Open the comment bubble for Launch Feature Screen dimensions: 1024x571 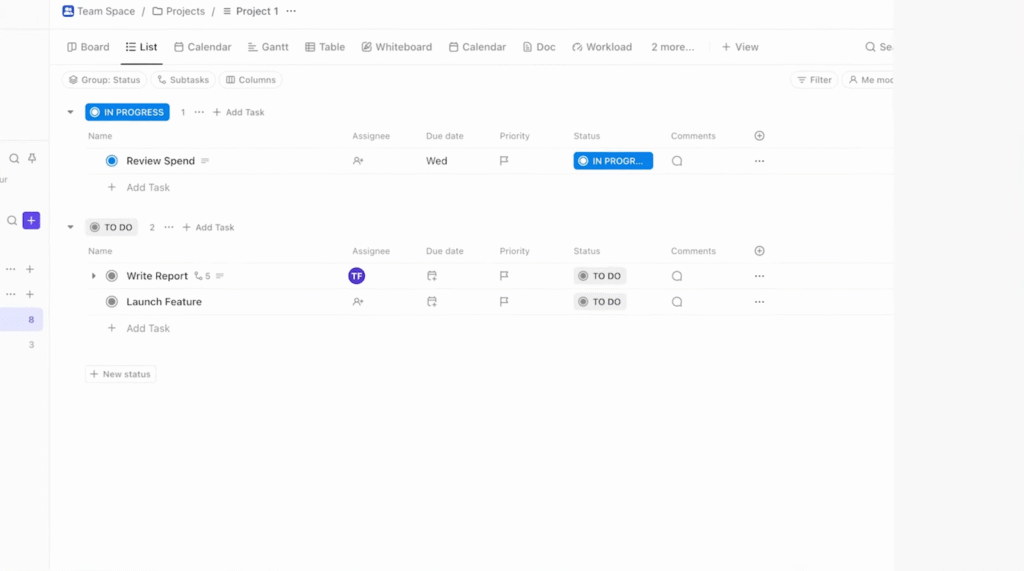[x=677, y=302]
